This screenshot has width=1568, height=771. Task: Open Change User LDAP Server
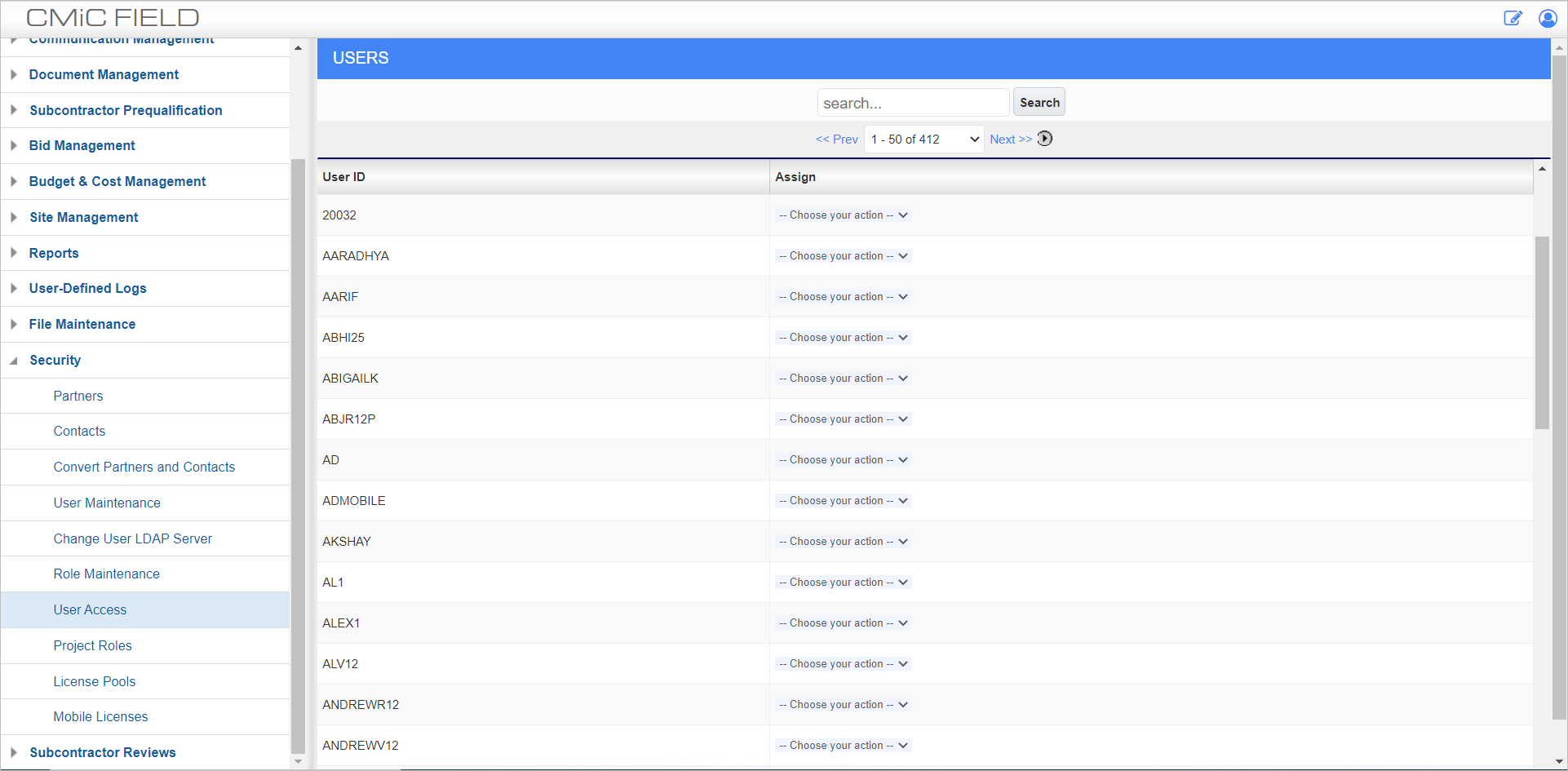(132, 538)
